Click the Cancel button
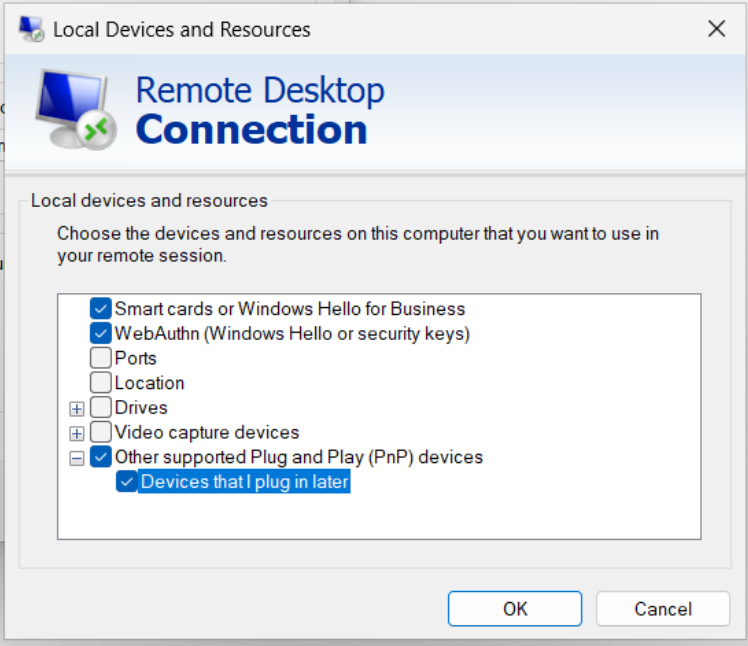The height and width of the screenshot is (646, 748). [x=662, y=609]
